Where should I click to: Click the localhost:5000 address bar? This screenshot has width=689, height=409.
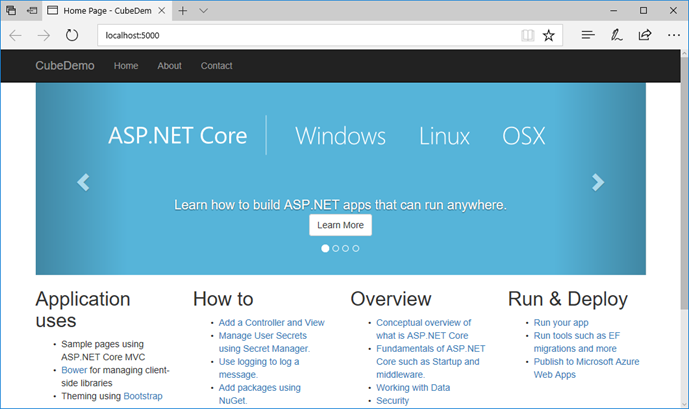click(300, 35)
